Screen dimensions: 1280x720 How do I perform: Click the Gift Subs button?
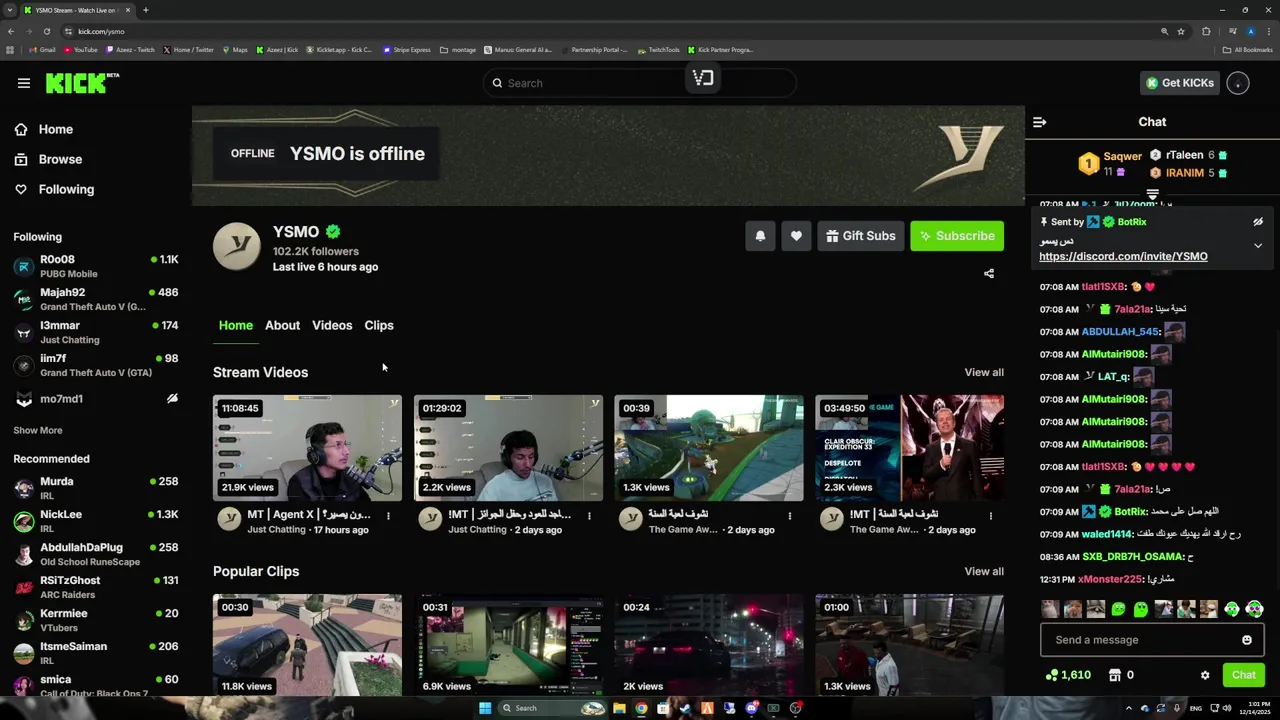(x=860, y=236)
